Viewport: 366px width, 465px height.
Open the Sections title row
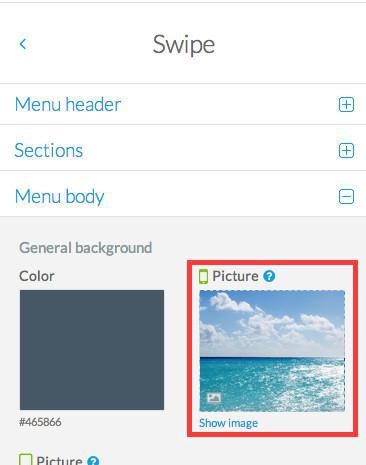tap(183, 150)
